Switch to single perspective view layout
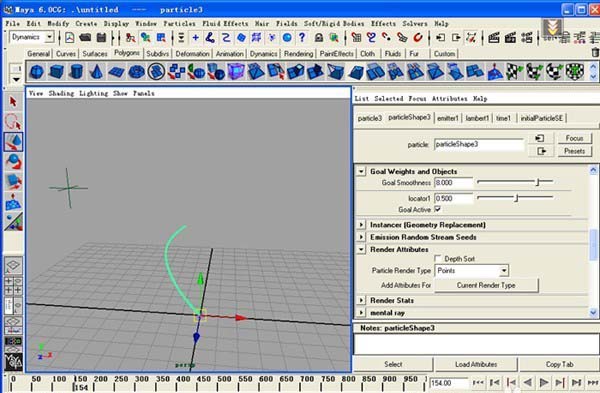This screenshot has width=600, height=393. [13, 265]
